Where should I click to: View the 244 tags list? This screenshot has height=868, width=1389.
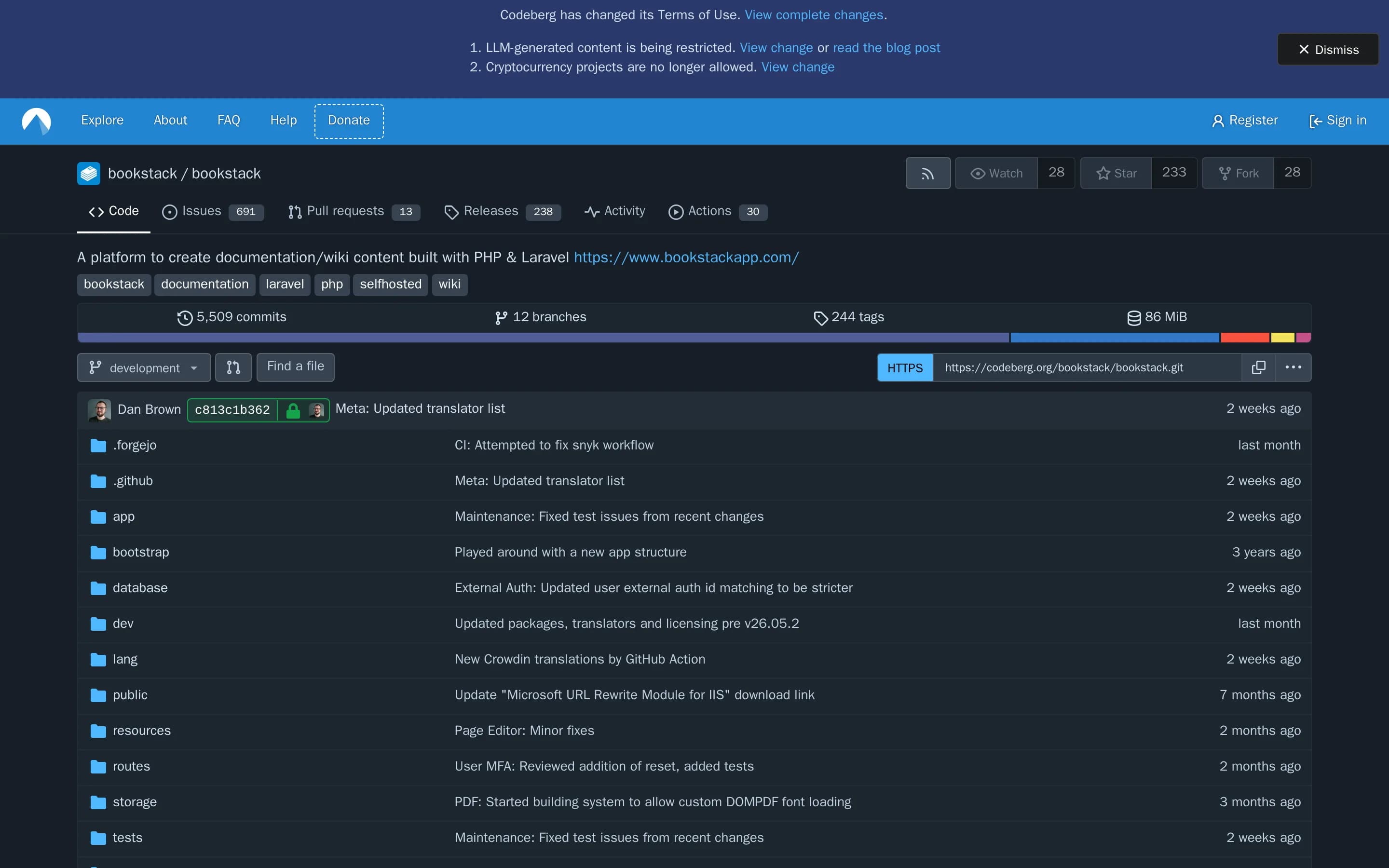pyautogui.click(x=849, y=317)
